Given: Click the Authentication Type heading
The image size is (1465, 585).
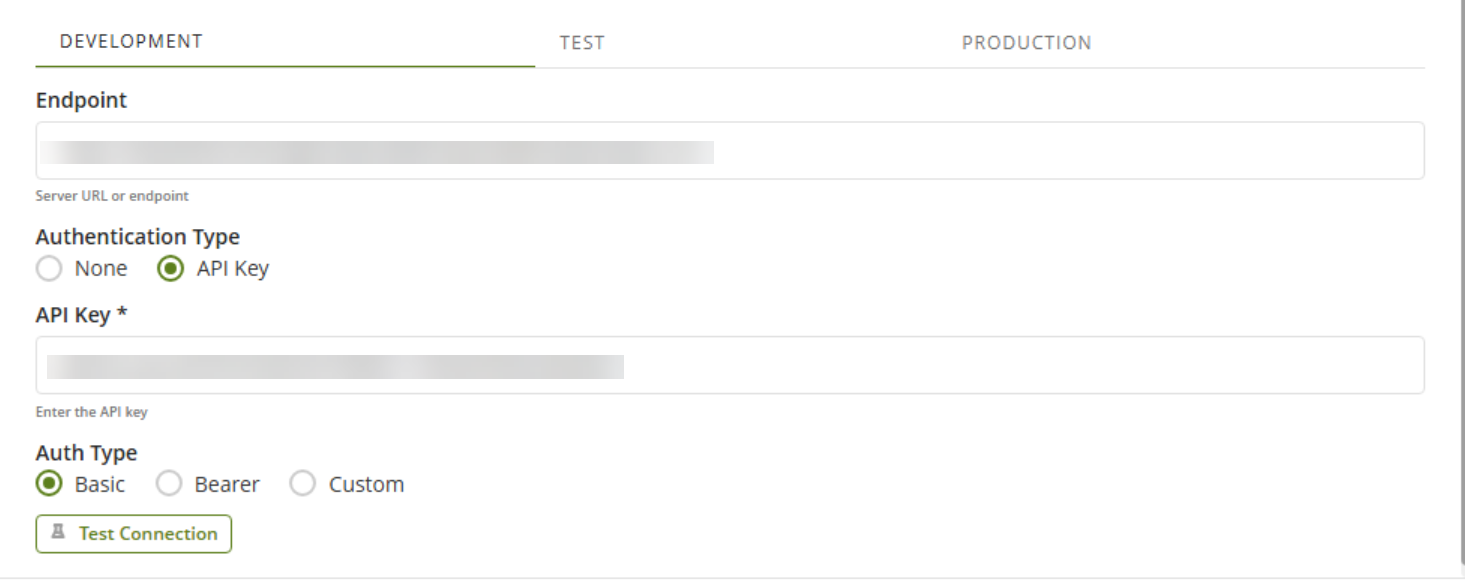Looking at the screenshot, I should [x=137, y=237].
